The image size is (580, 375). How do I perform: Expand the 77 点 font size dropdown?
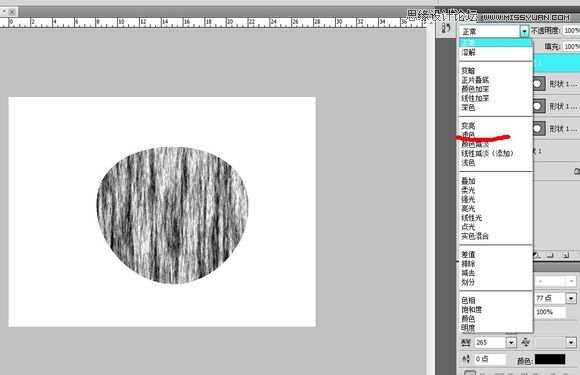[x=571, y=298]
